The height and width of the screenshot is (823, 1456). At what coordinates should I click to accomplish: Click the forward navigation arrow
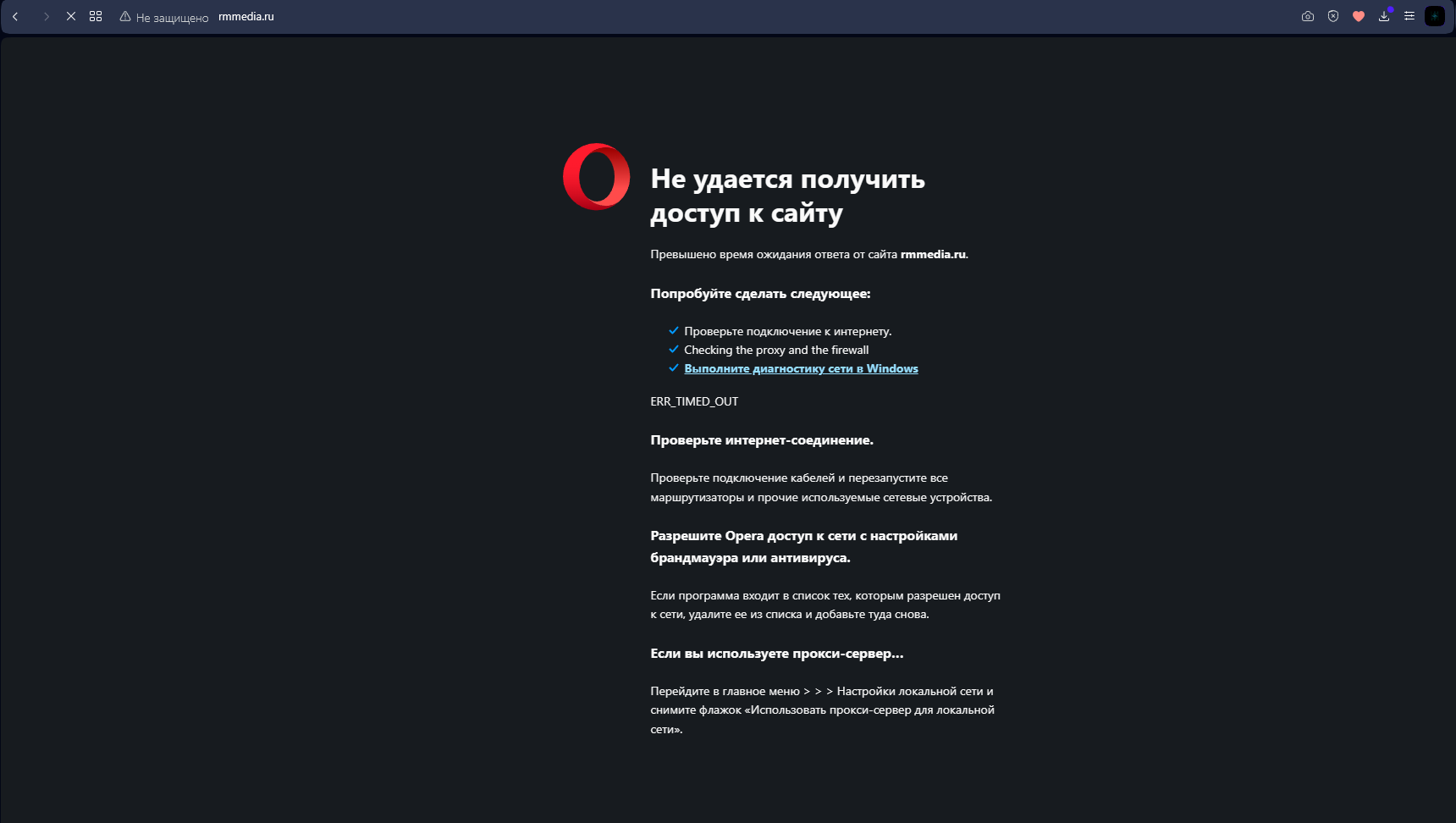[x=46, y=16]
